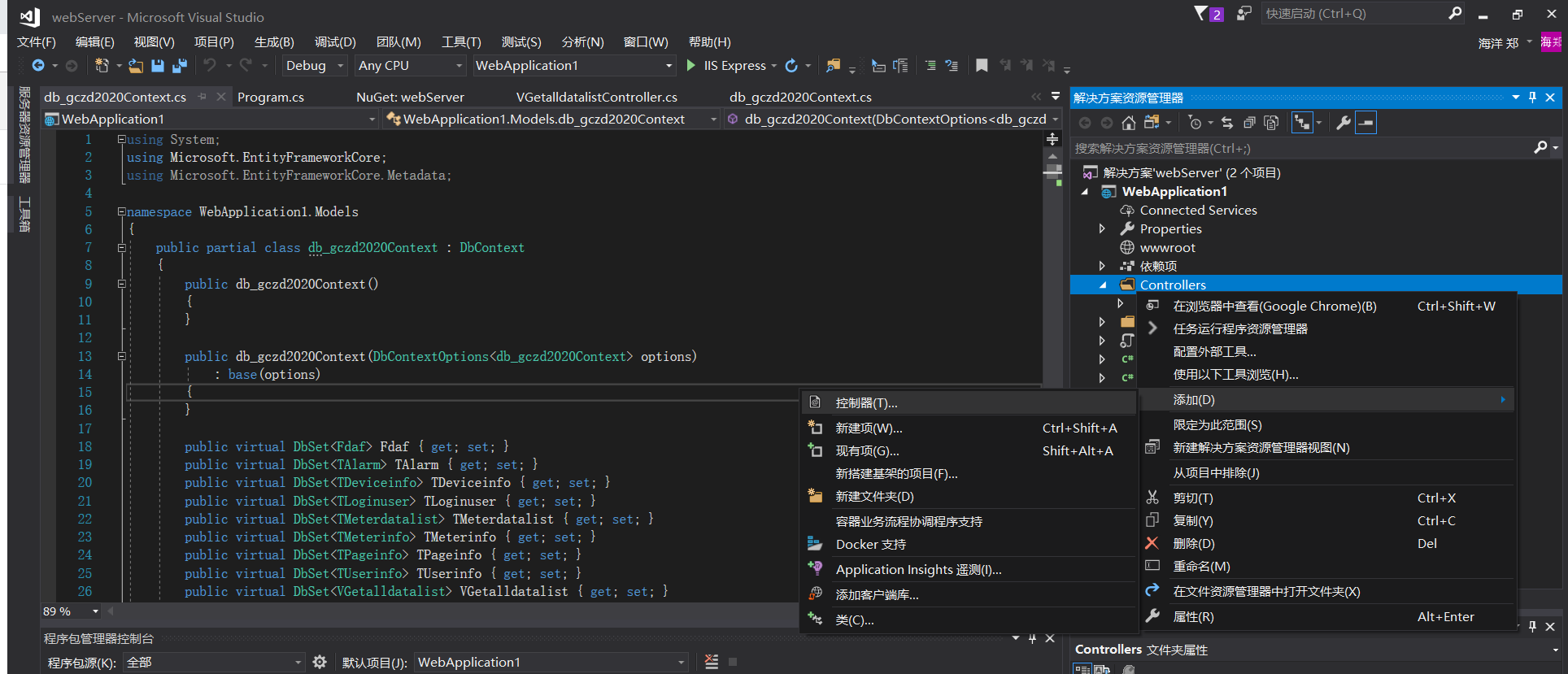The image size is (1568, 674).
Task: Click the Find in Files toolbar icon
Action: tap(833, 66)
